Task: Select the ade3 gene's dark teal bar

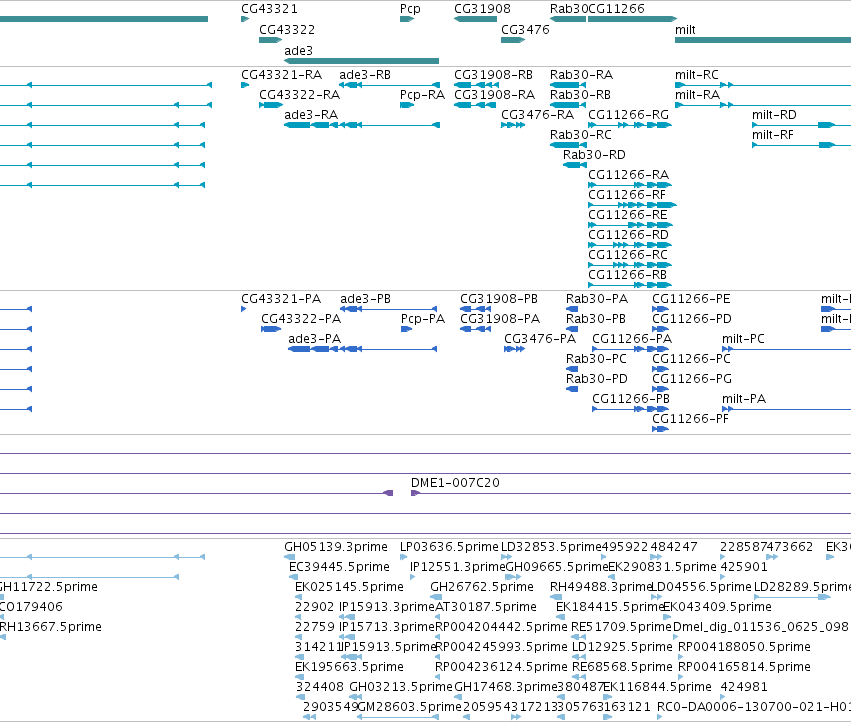Action: [361, 61]
